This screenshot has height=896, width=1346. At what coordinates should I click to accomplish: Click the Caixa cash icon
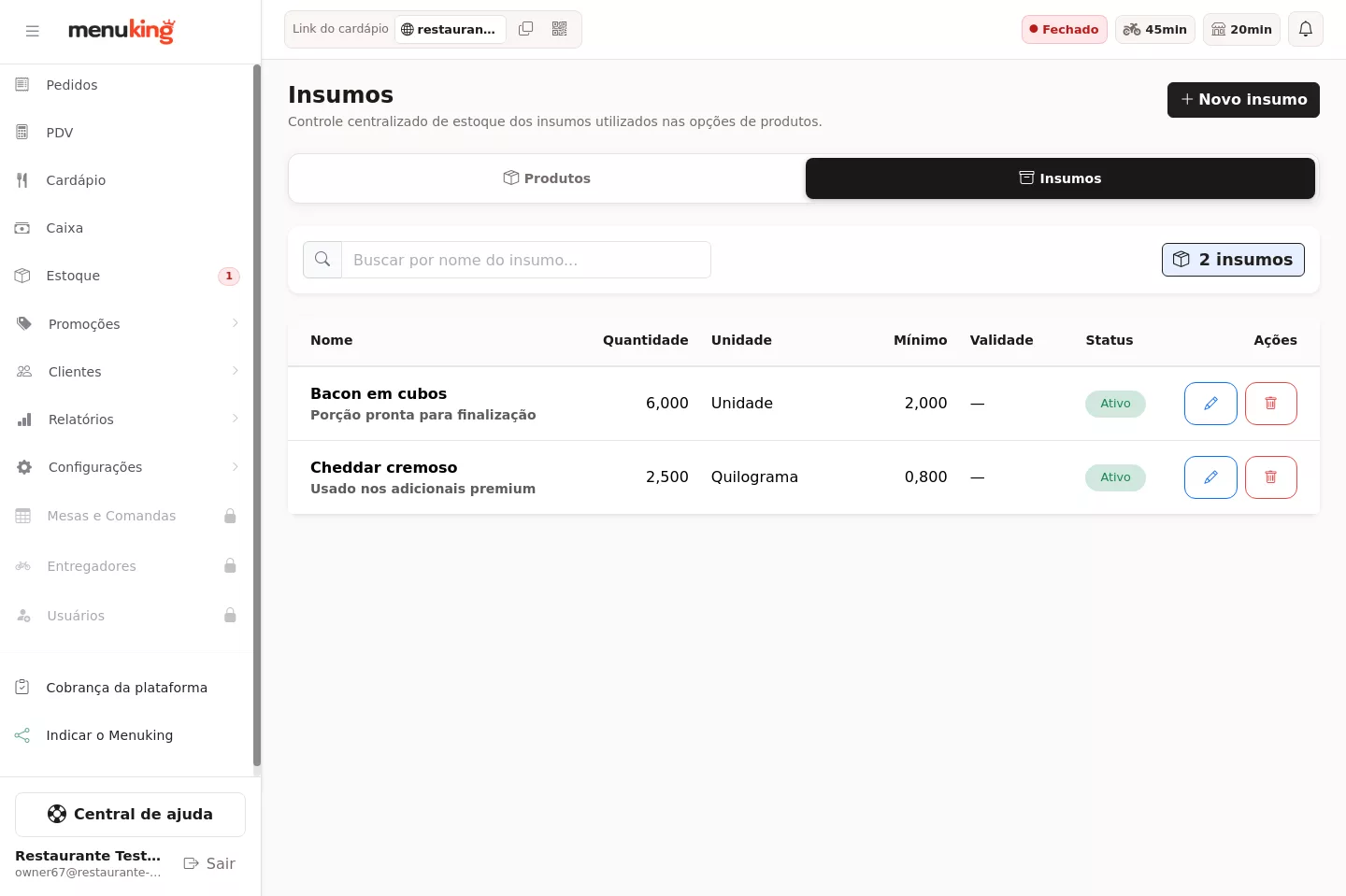[22, 228]
